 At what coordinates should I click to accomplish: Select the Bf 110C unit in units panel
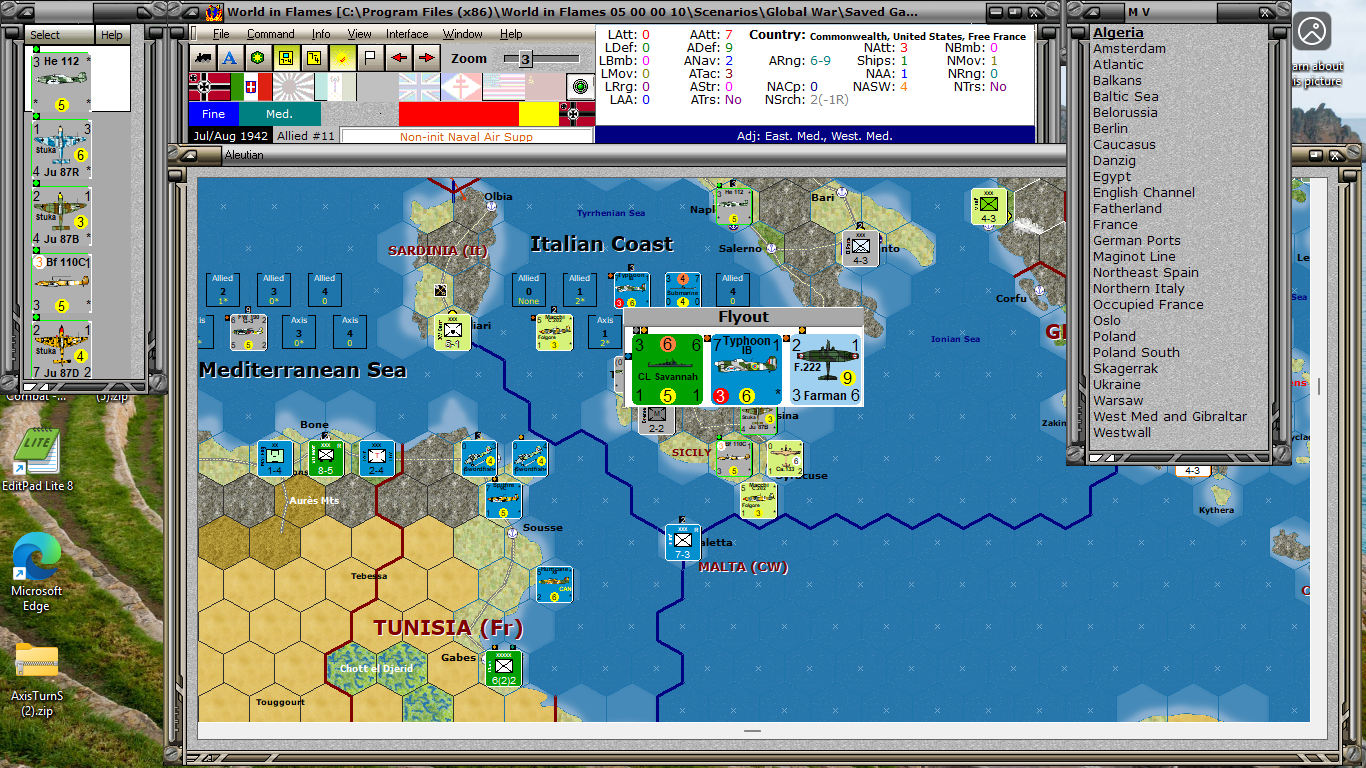point(61,284)
